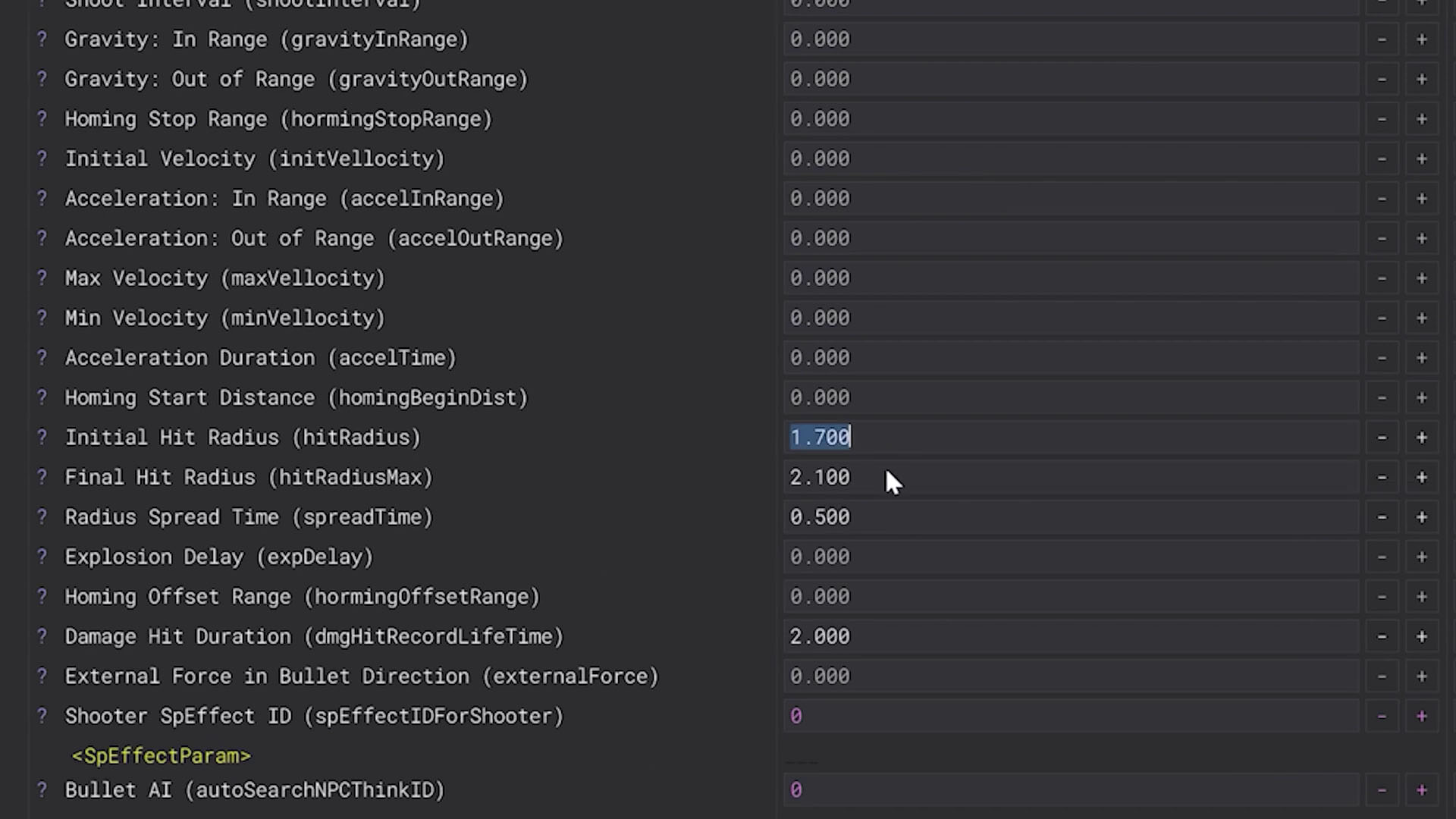
Task: Click help icon beside Bullet AI
Action: pyautogui.click(x=42, y=790)
